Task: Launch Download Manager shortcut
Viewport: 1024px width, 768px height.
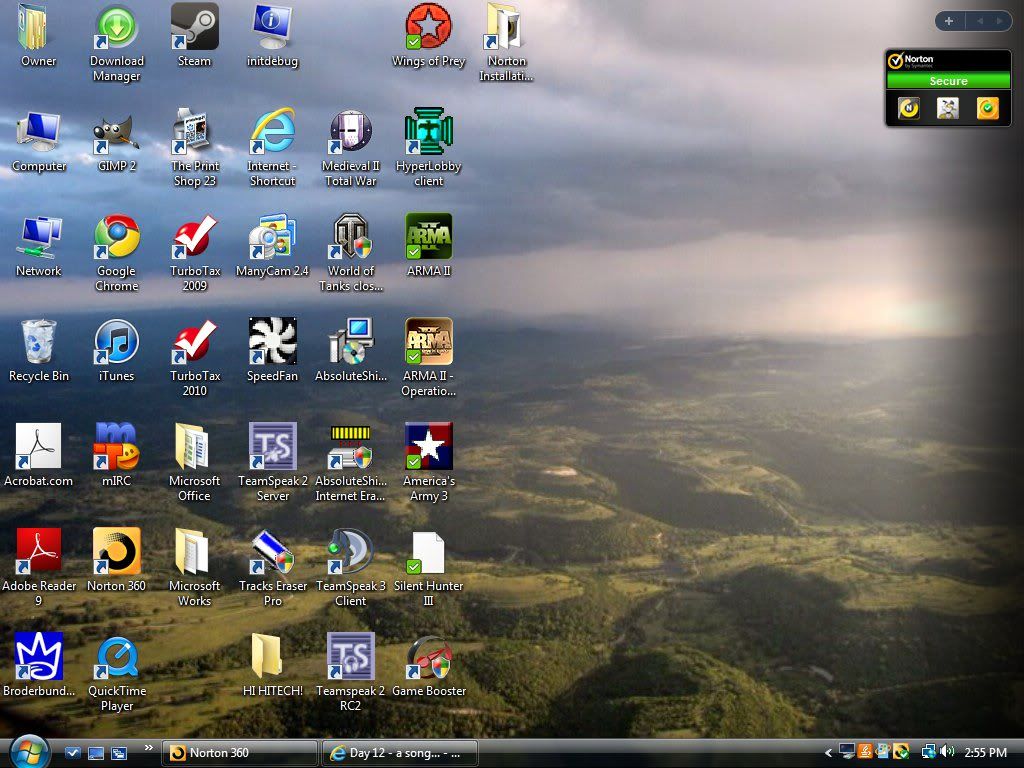Action: pos(116,27)
